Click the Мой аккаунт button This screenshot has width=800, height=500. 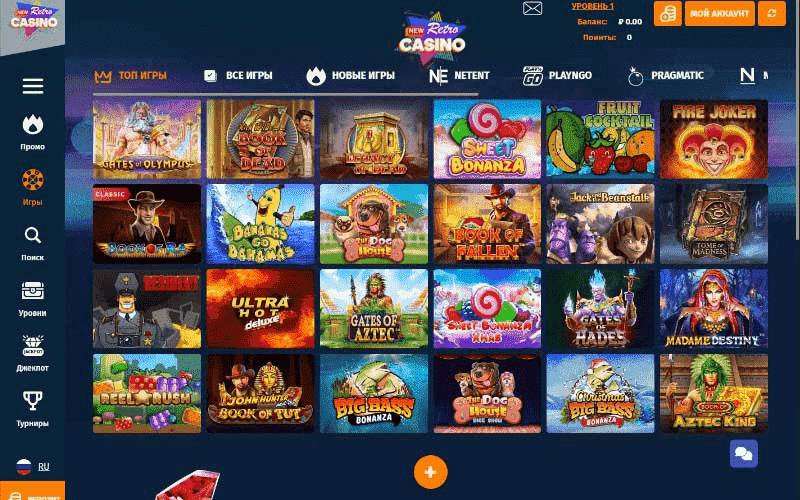click(x=719, y=13)
